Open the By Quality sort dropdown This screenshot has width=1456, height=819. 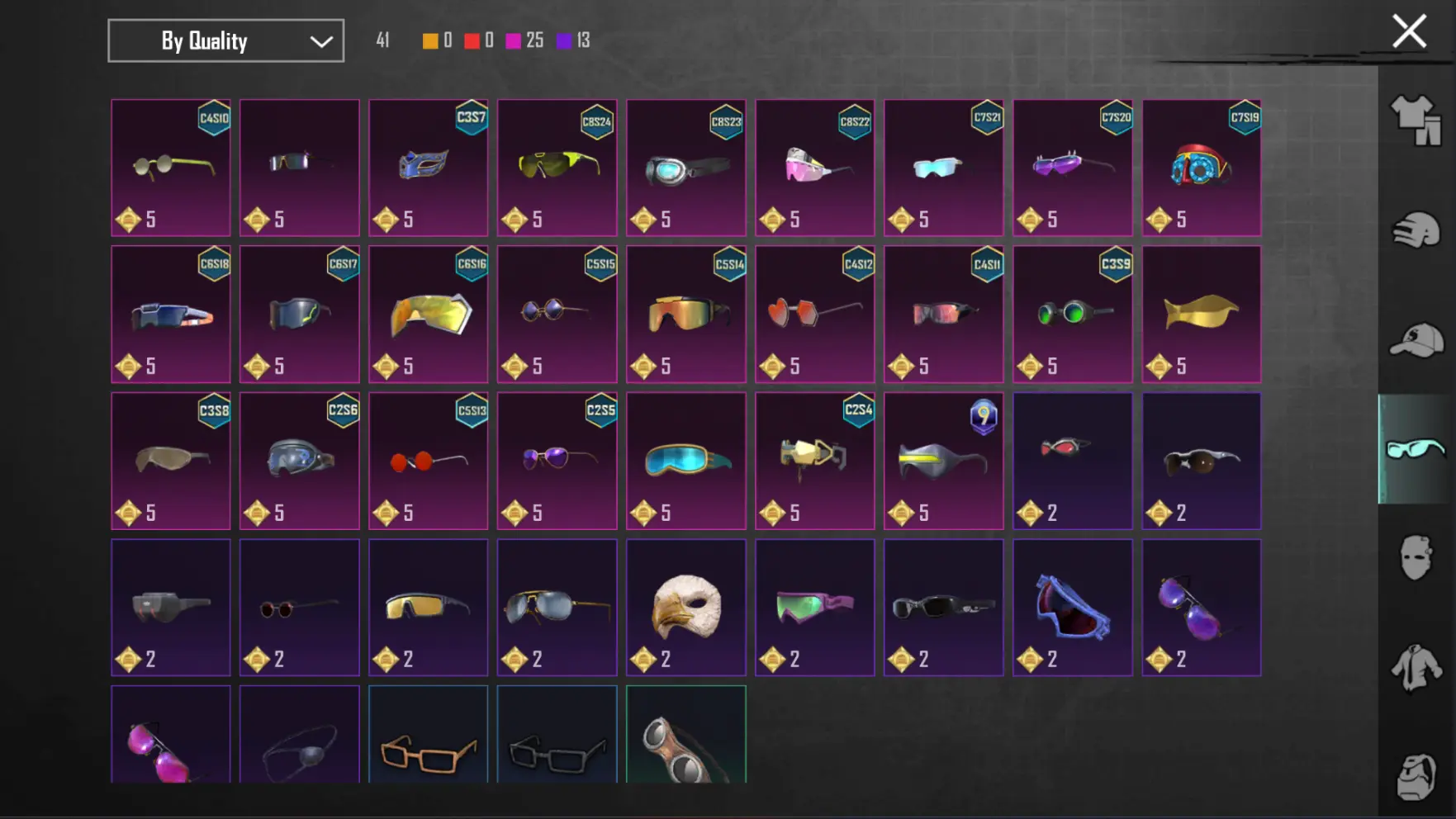pos(225,40)
